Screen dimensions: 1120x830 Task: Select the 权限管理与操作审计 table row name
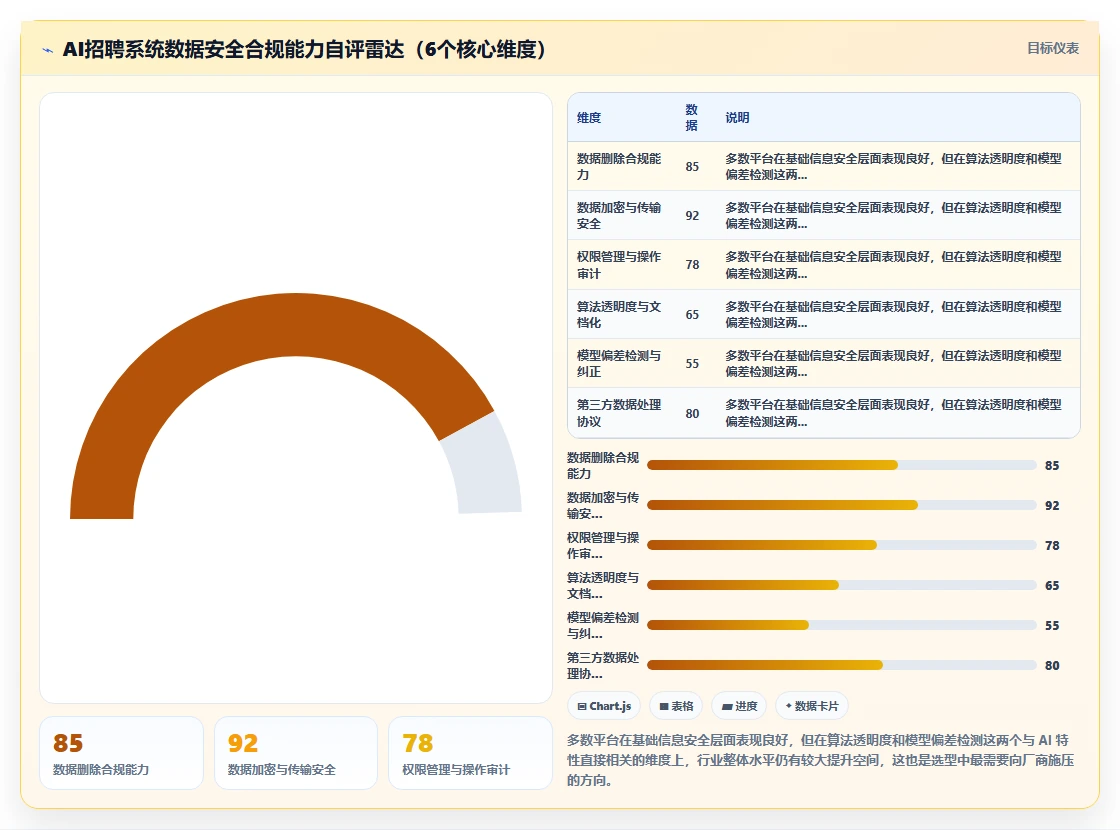tap(619, 265)
